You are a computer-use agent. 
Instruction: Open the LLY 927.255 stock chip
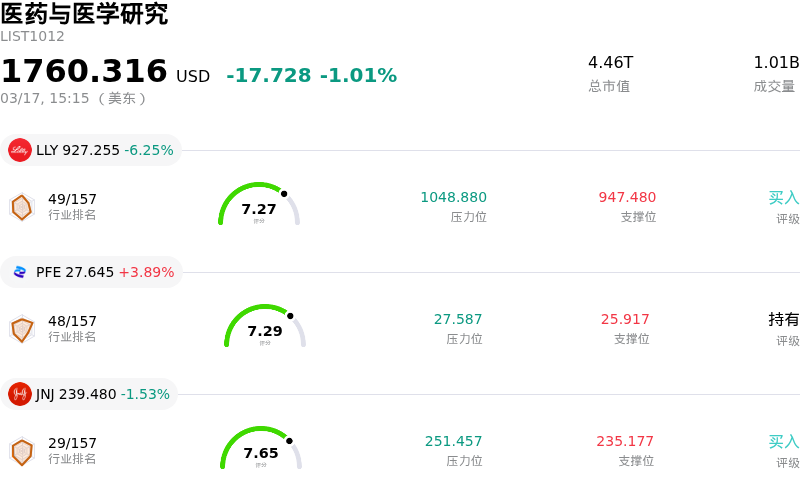coord(92,150)
